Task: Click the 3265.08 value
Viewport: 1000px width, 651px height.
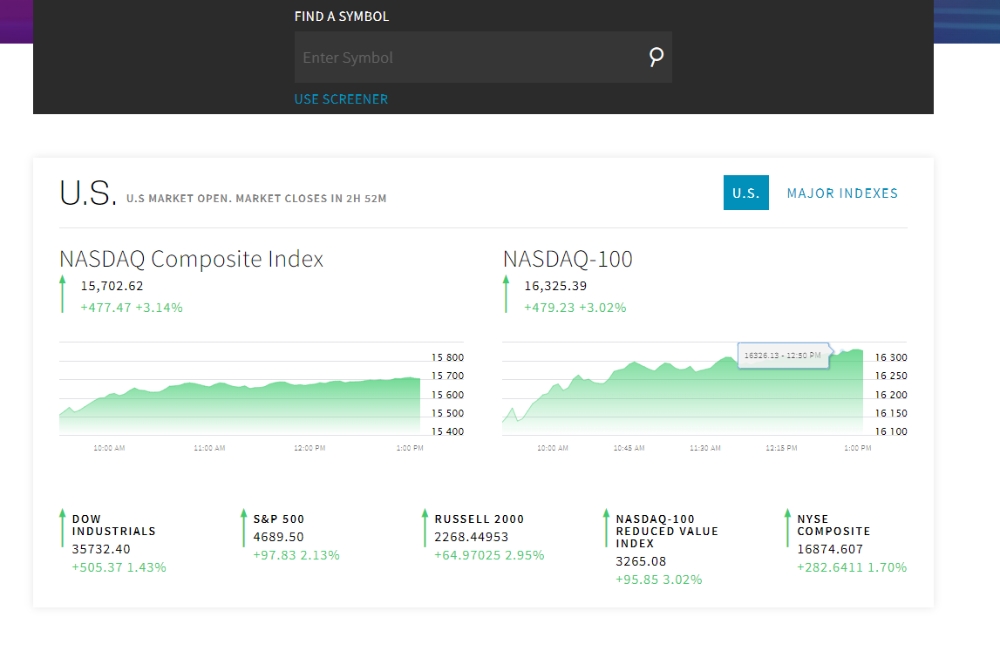Action: pos(641,562)
